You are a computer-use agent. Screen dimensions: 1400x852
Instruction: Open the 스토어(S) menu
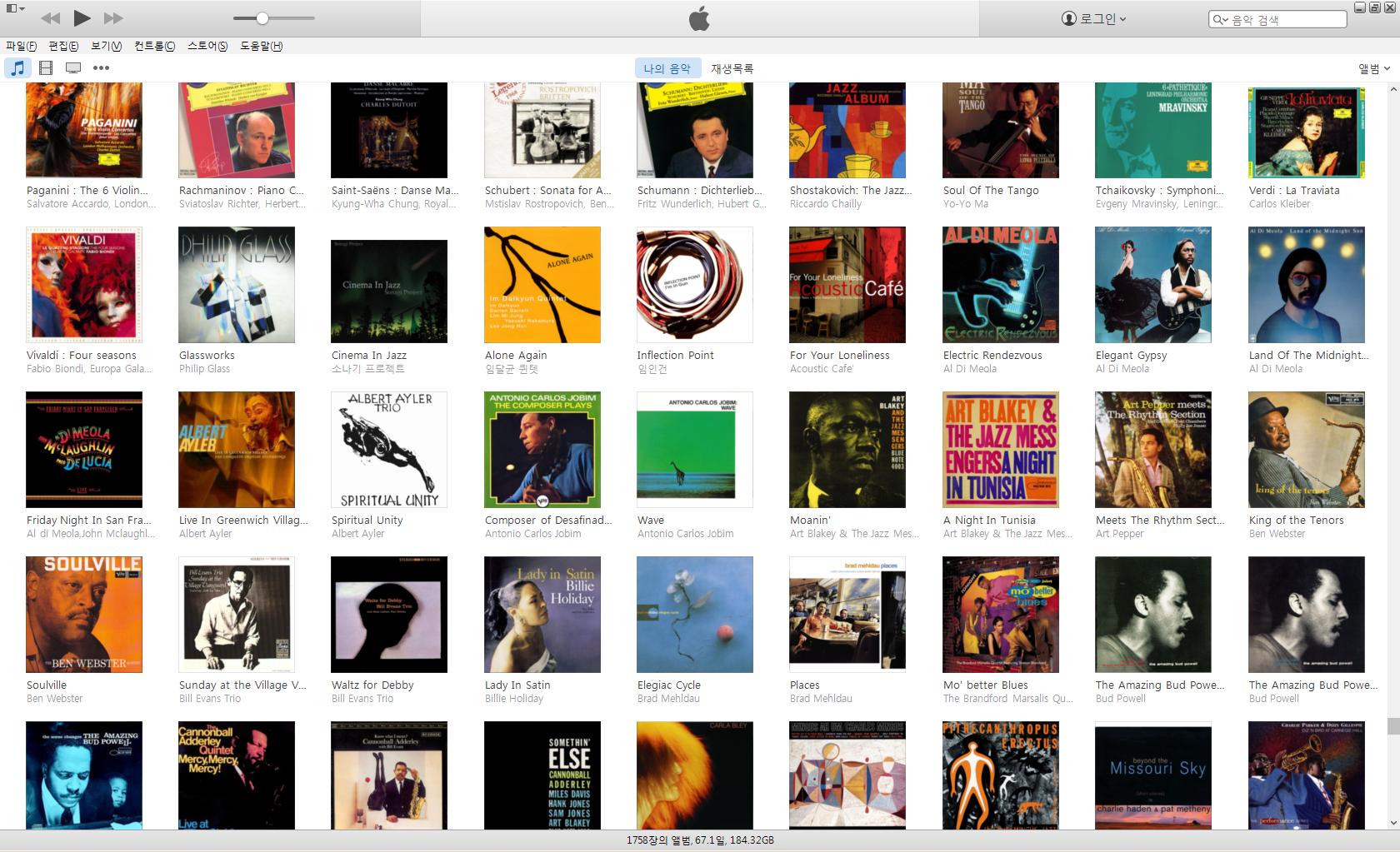click(207, 46)
